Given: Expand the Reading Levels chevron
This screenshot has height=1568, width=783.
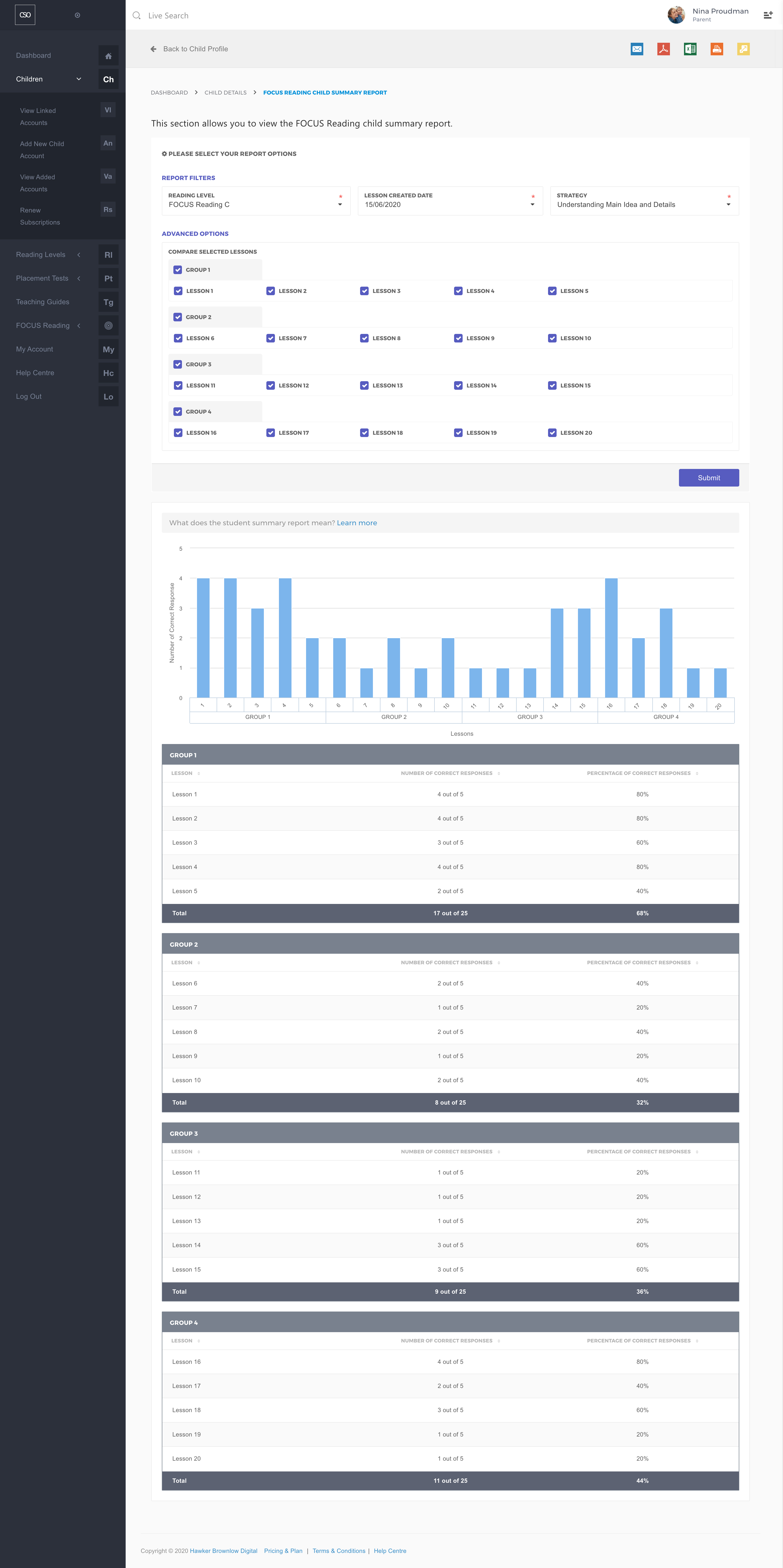Looking at the screenshot, I should (x=78, y=255).
